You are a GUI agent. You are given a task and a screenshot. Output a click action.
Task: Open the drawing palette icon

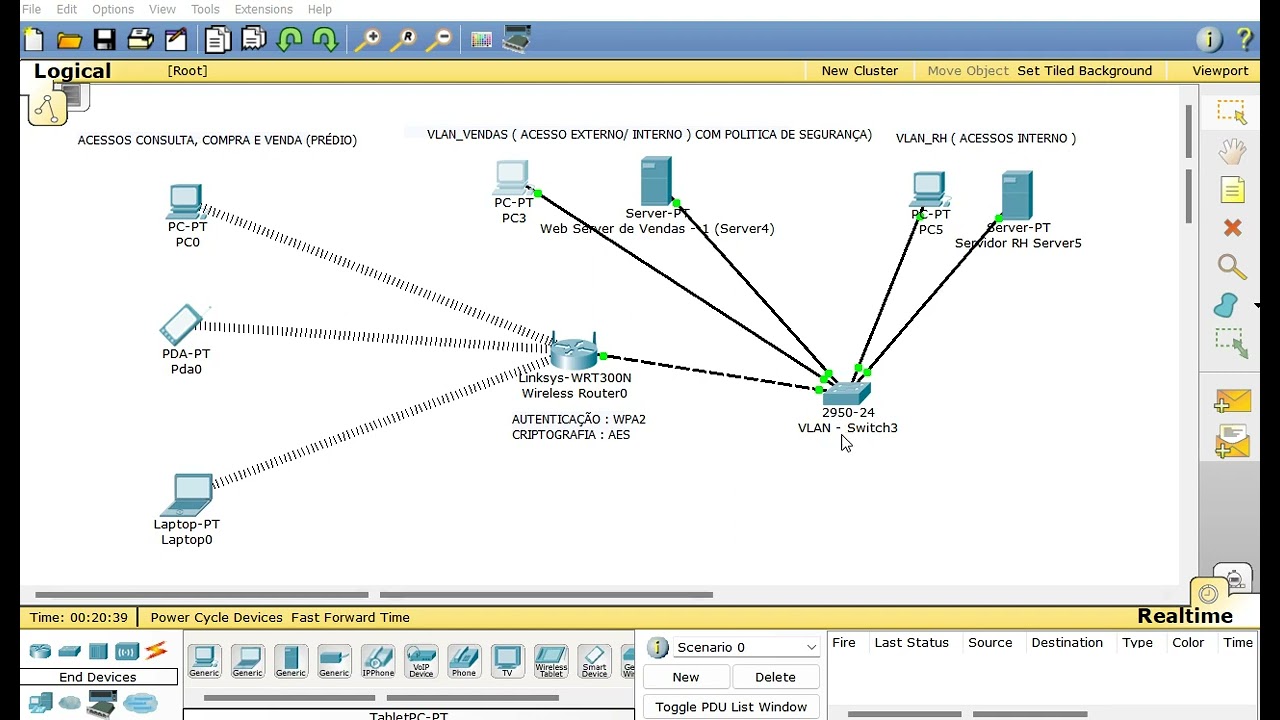point(481,40)
